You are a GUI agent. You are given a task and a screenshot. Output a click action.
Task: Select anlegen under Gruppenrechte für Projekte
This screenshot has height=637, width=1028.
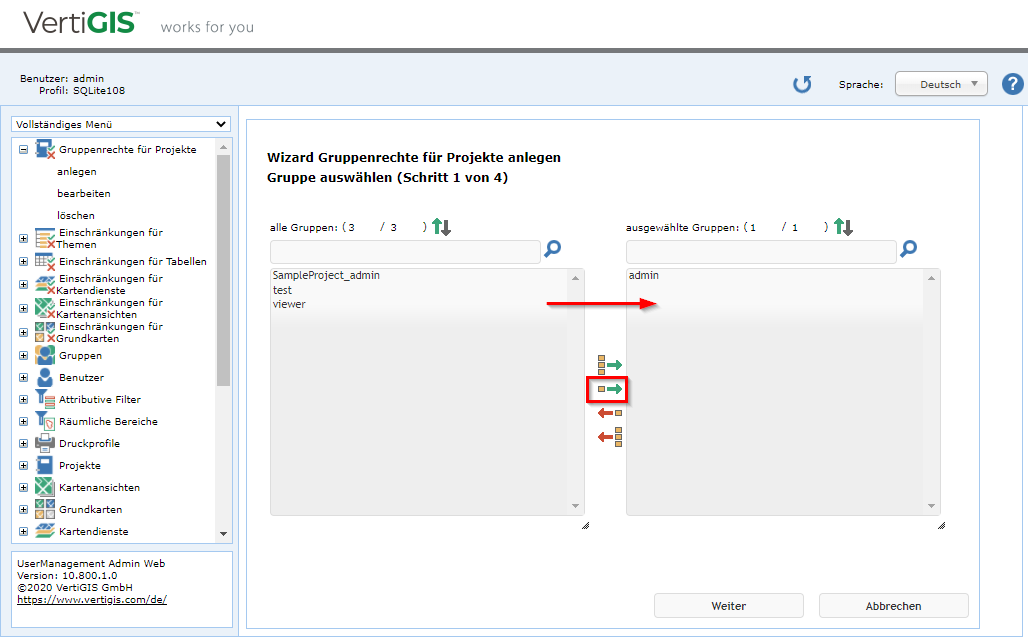tap(77, 172)
